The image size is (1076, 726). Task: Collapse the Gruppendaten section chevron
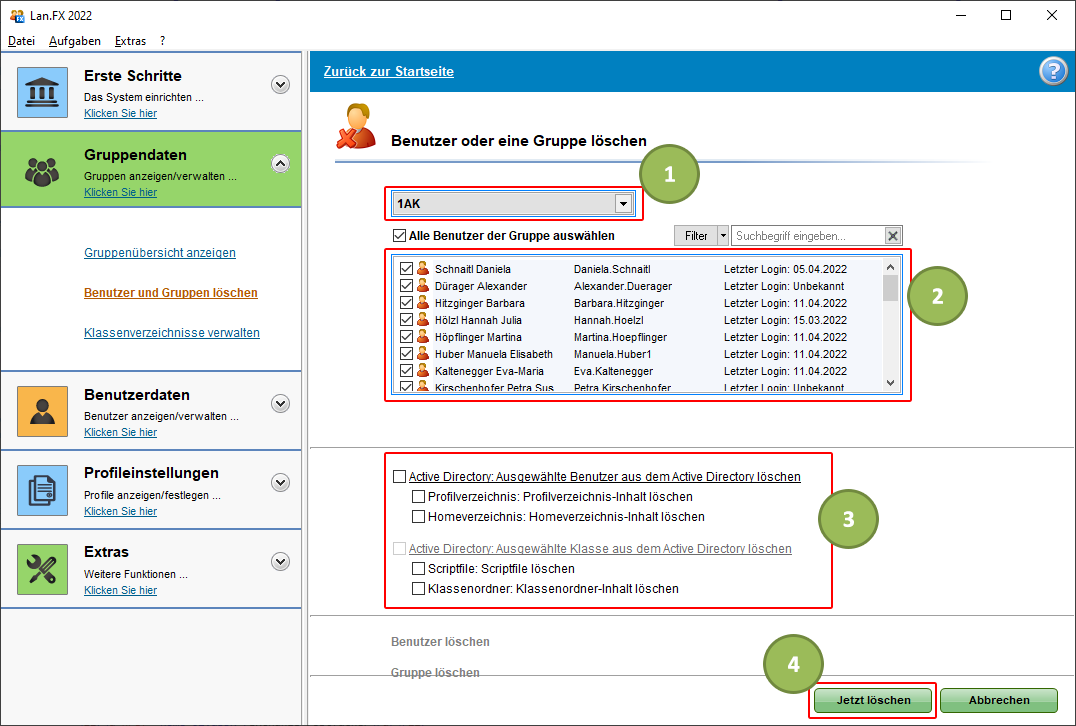pyautogui.click(x=280, y=163)
